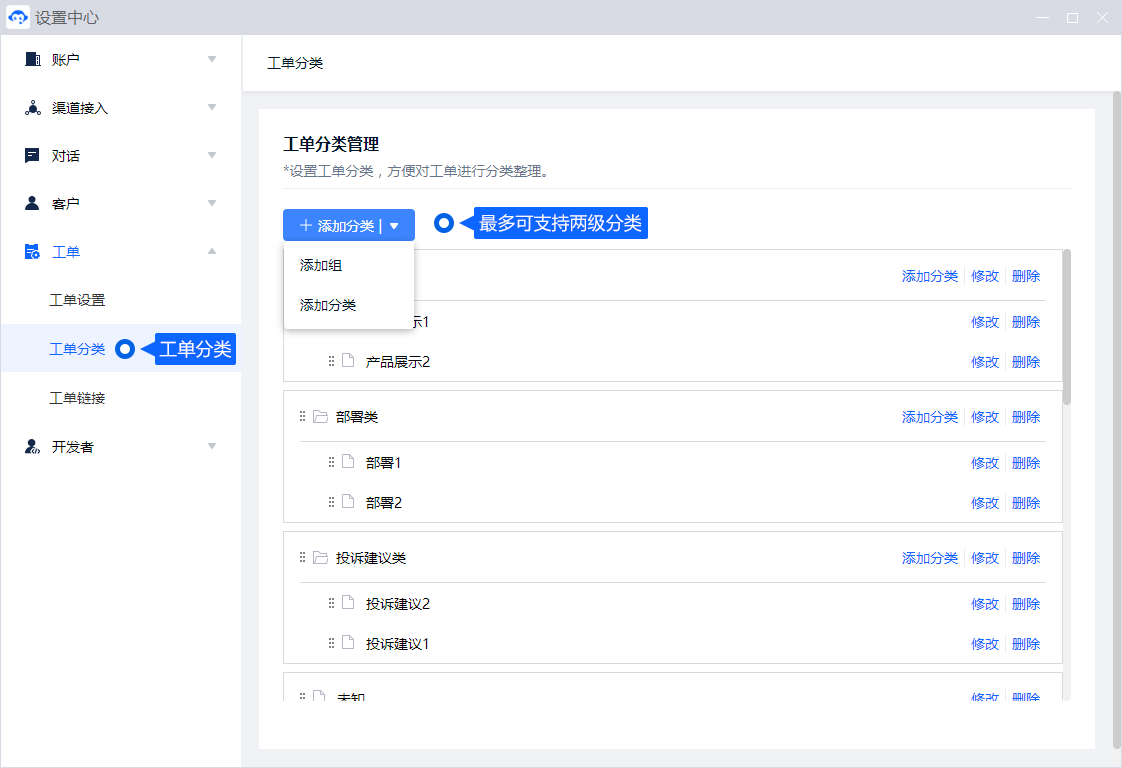1122x768 pixels.
Task: Open 工单设置 in the sidebar
Action: click(77, 300)
